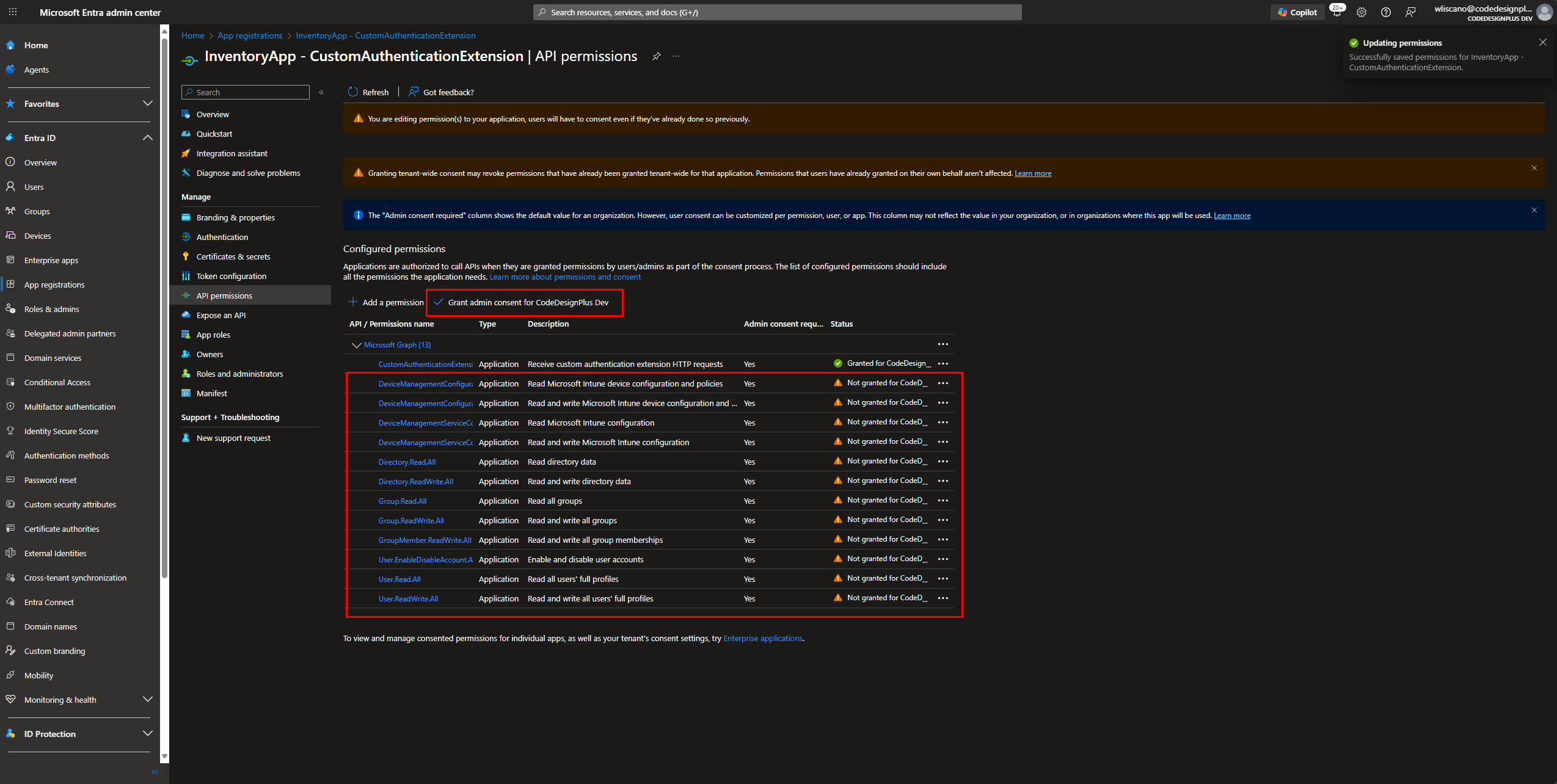Open Home in the left navigation
The width and height of the screenshot is (1557, 784).
[x=36, y=45]
